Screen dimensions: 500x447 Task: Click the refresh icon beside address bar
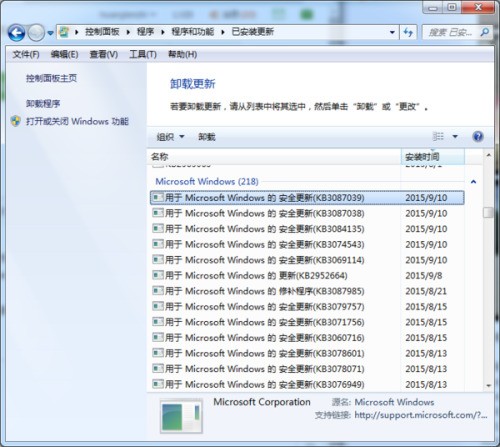(x=408, y=32)
